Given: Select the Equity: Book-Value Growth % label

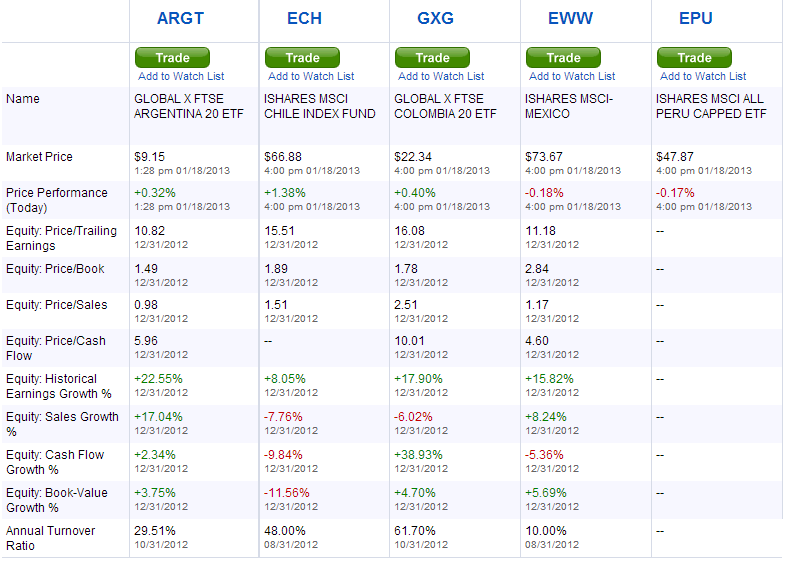Looking at the screenshot, I should pyautogui.click(x=57, y=501).
